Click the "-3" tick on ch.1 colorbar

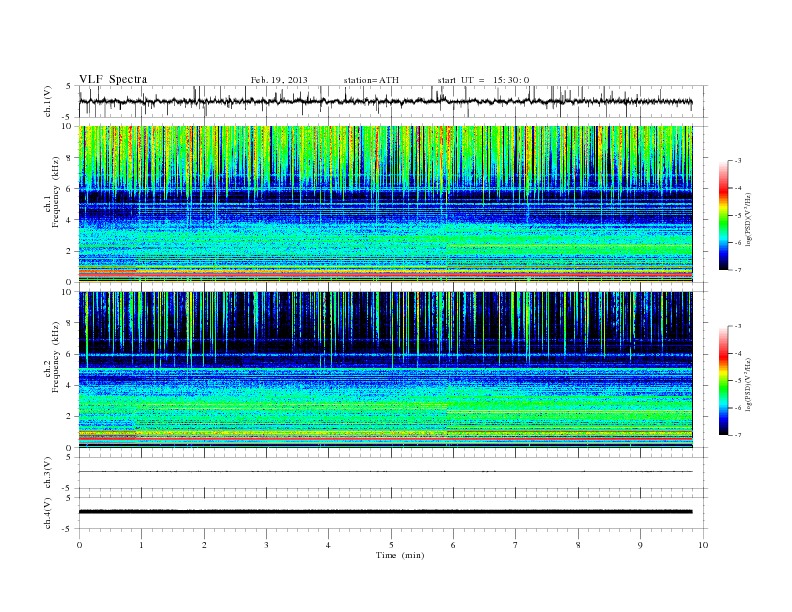(x=737, y=161)
